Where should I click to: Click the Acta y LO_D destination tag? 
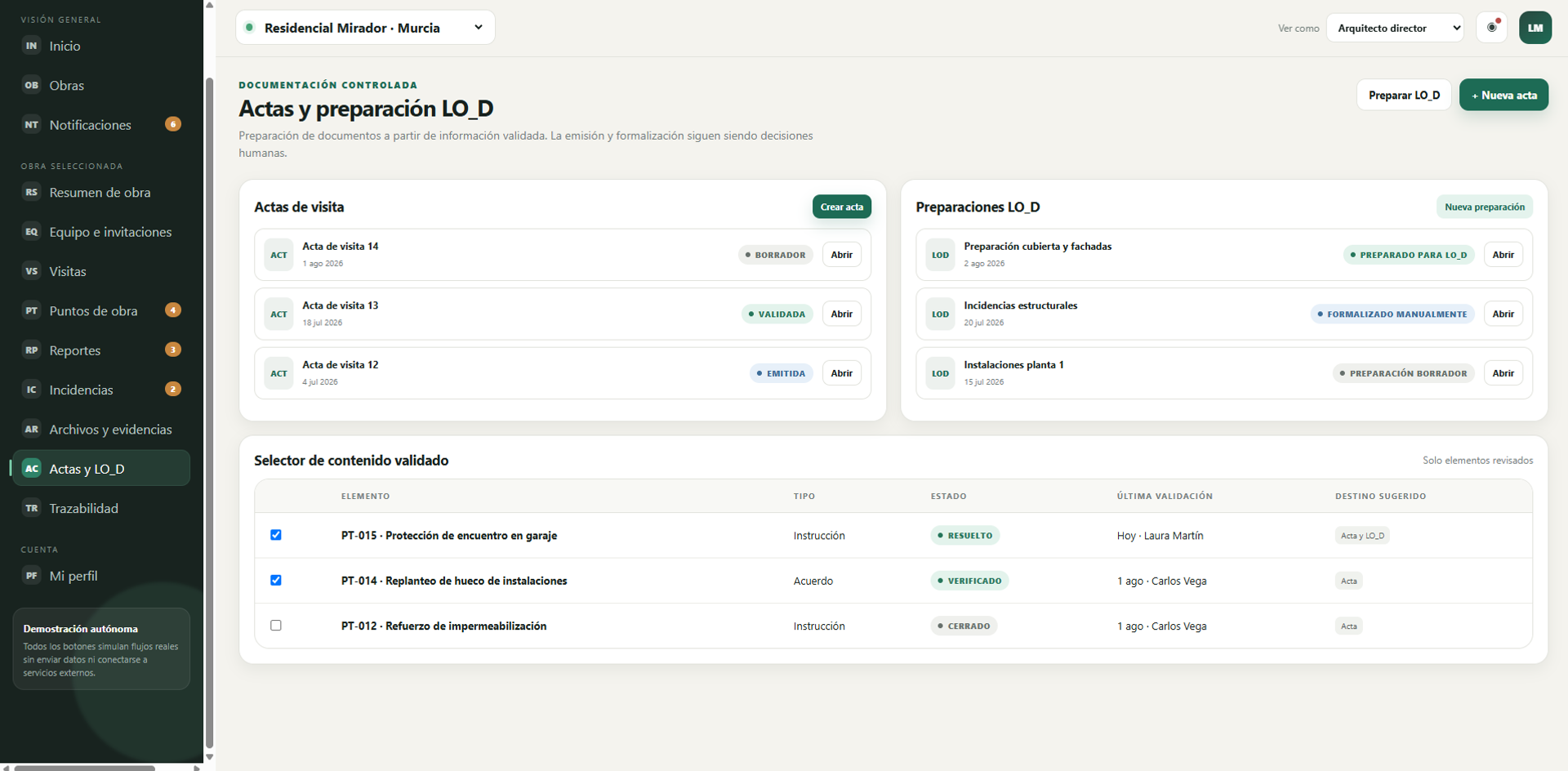pyautogui.click(x=1362, y=536)
